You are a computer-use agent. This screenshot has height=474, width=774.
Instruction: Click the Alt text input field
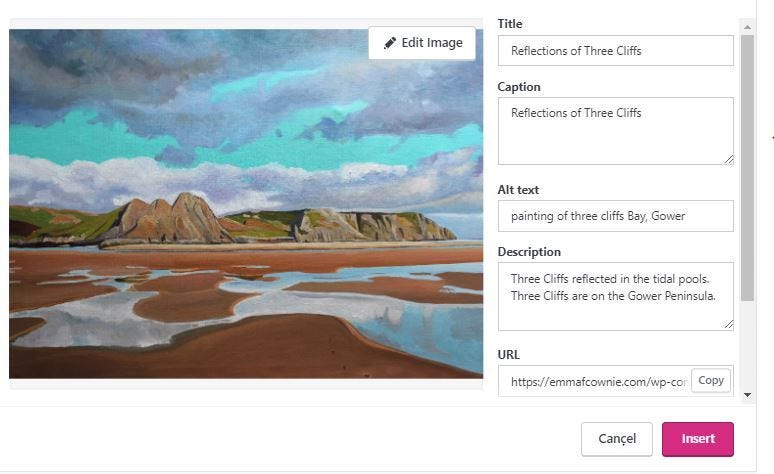coord(615,216)
